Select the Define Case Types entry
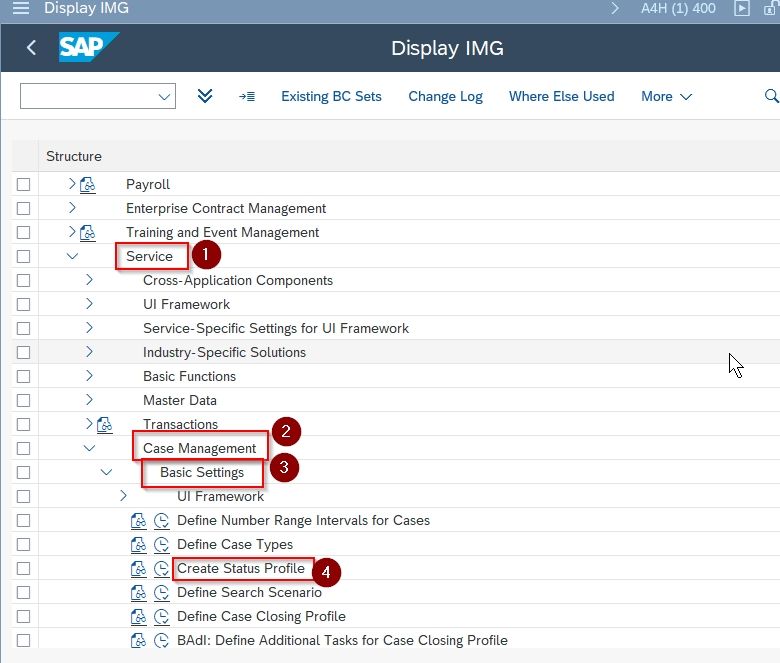This screenshot has height=663, width=780. pyautogui.click(x=235, y=545)
